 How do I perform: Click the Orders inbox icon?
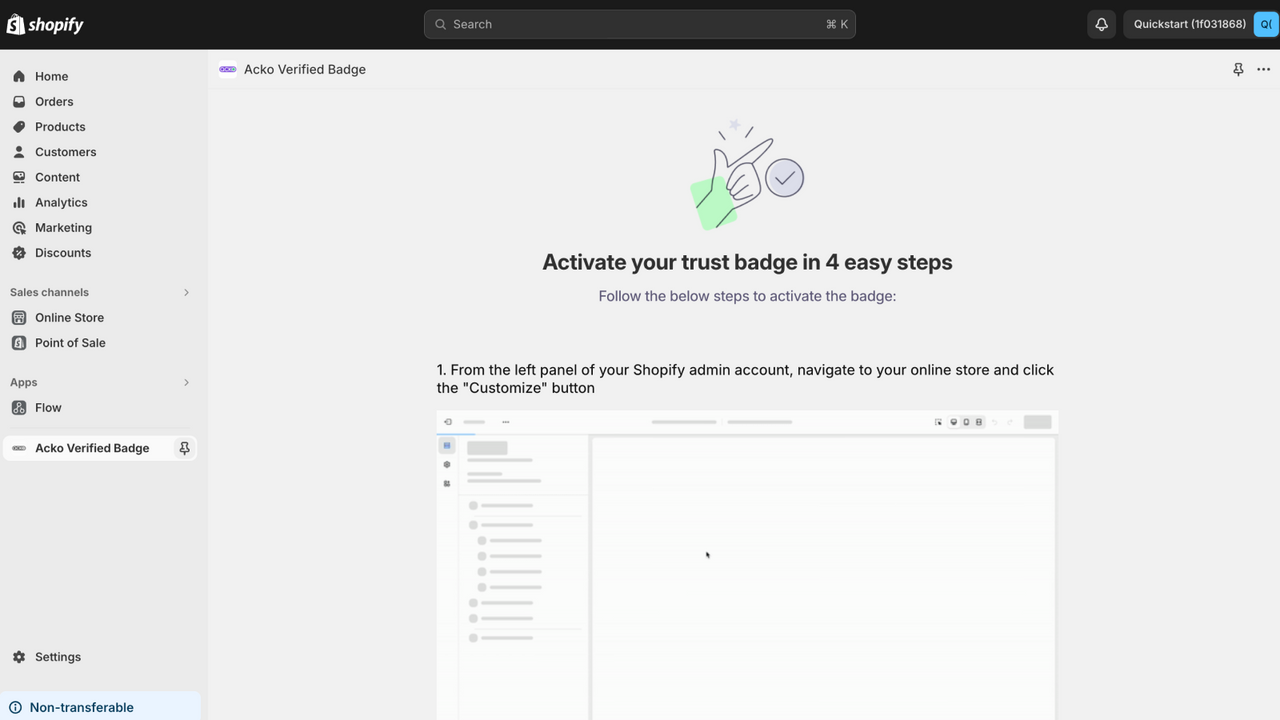[19, 101]
